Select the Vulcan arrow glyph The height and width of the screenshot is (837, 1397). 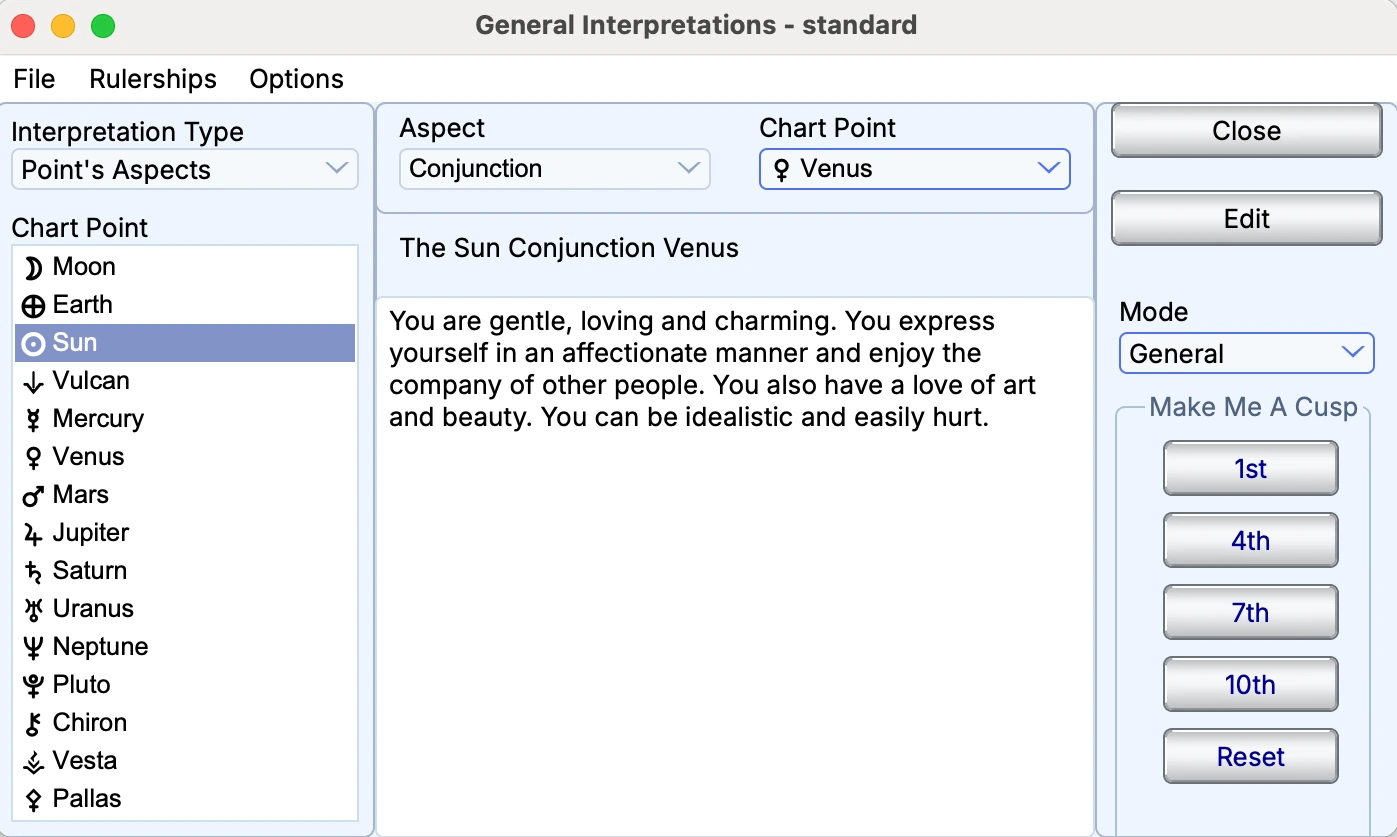click(34, 381)
